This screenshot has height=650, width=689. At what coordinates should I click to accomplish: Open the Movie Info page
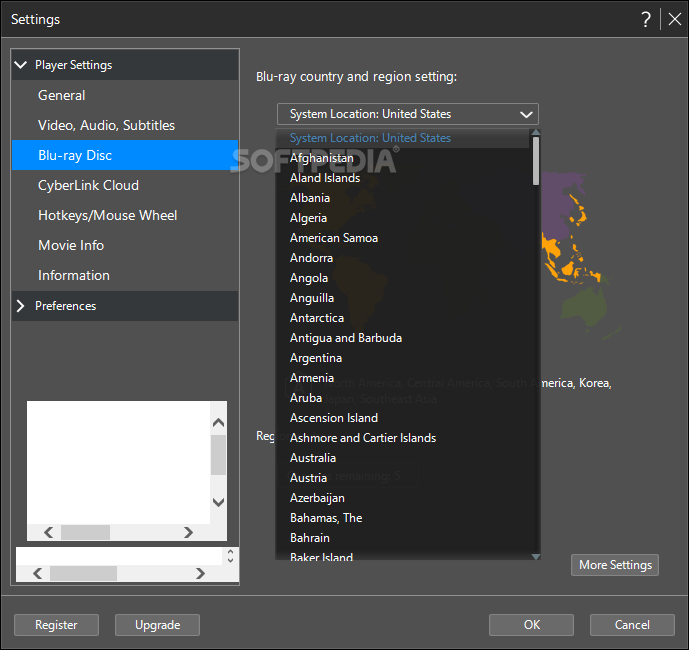coord(125,245)
